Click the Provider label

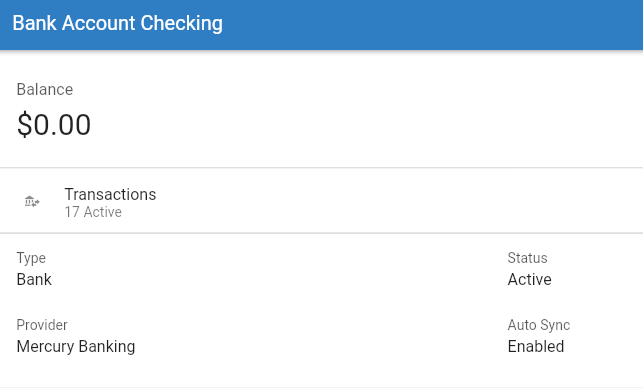tap(42, 325)
